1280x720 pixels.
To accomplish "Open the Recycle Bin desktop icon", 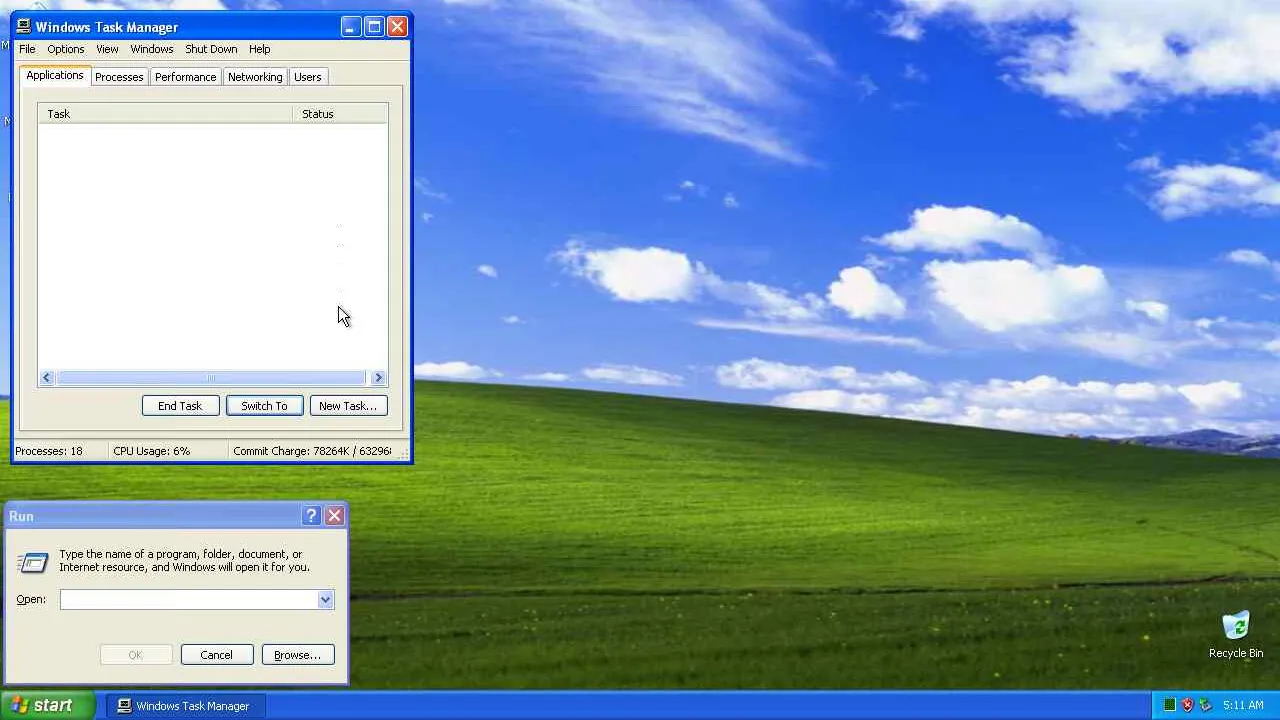I will pos(1236,635).
